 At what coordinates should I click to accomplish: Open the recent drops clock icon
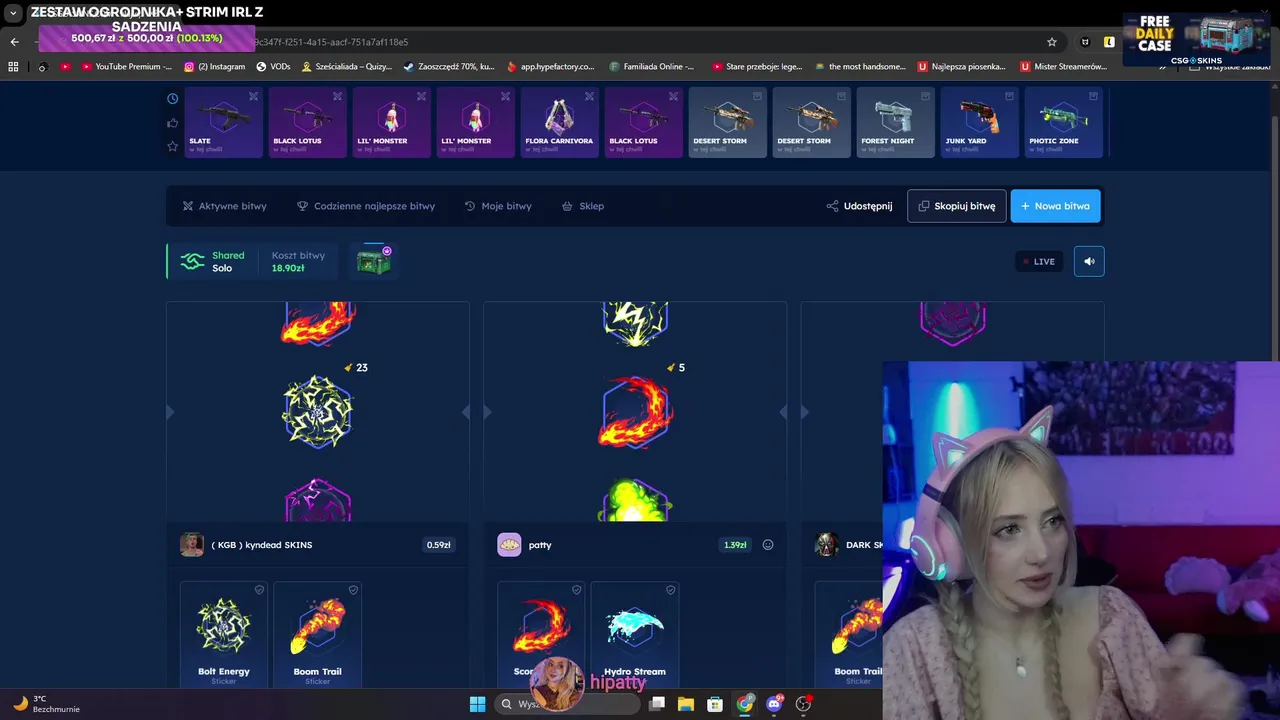pyautogui.click(x=173, y=99)
